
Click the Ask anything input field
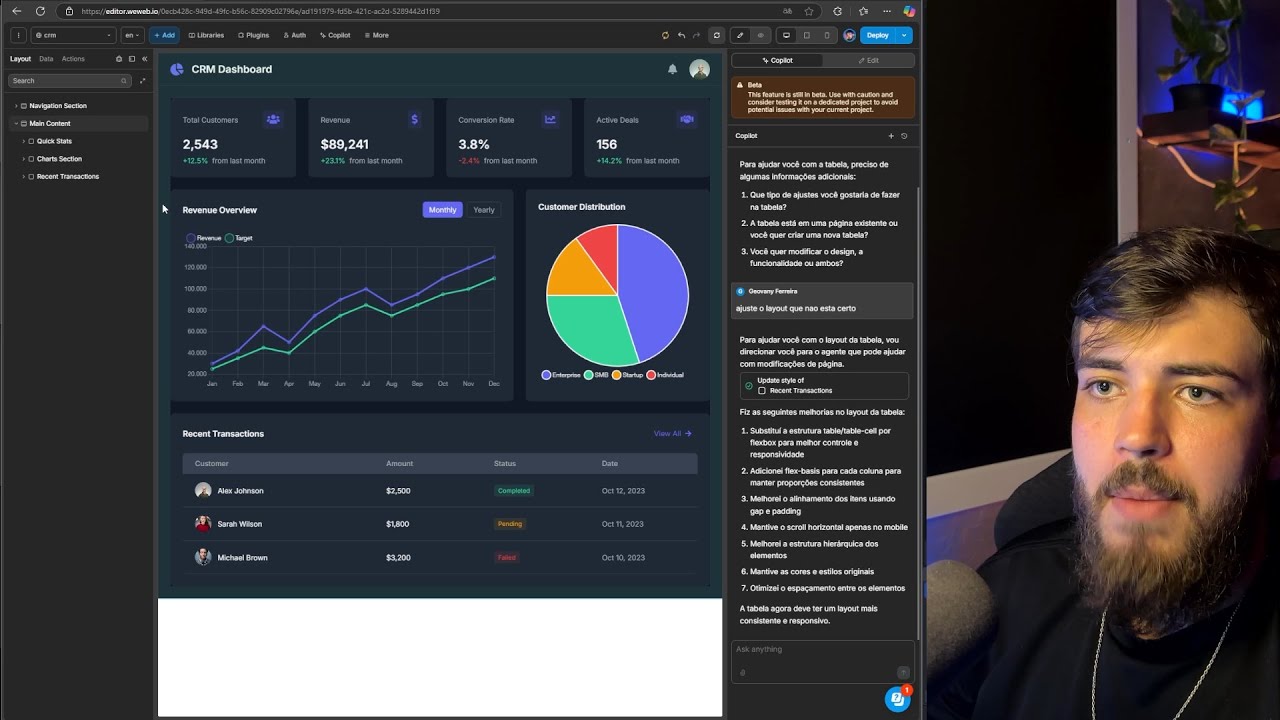(x=822, y=650)
